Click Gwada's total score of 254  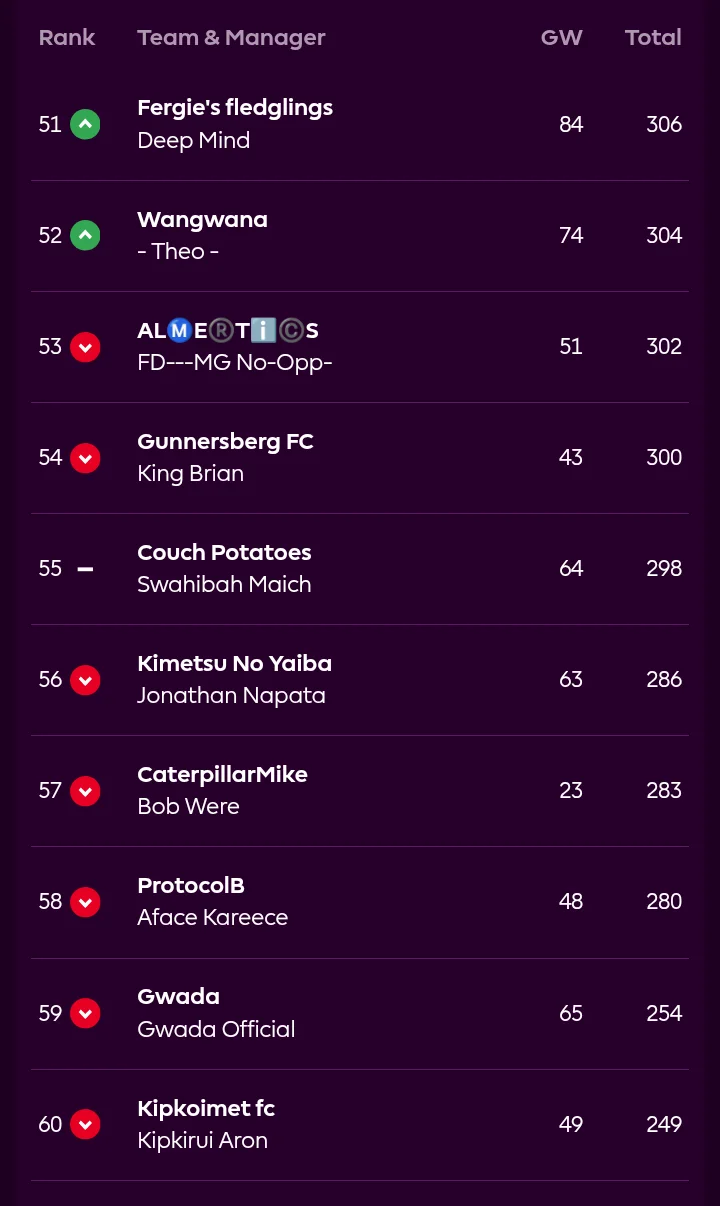tap(664, 1013)
